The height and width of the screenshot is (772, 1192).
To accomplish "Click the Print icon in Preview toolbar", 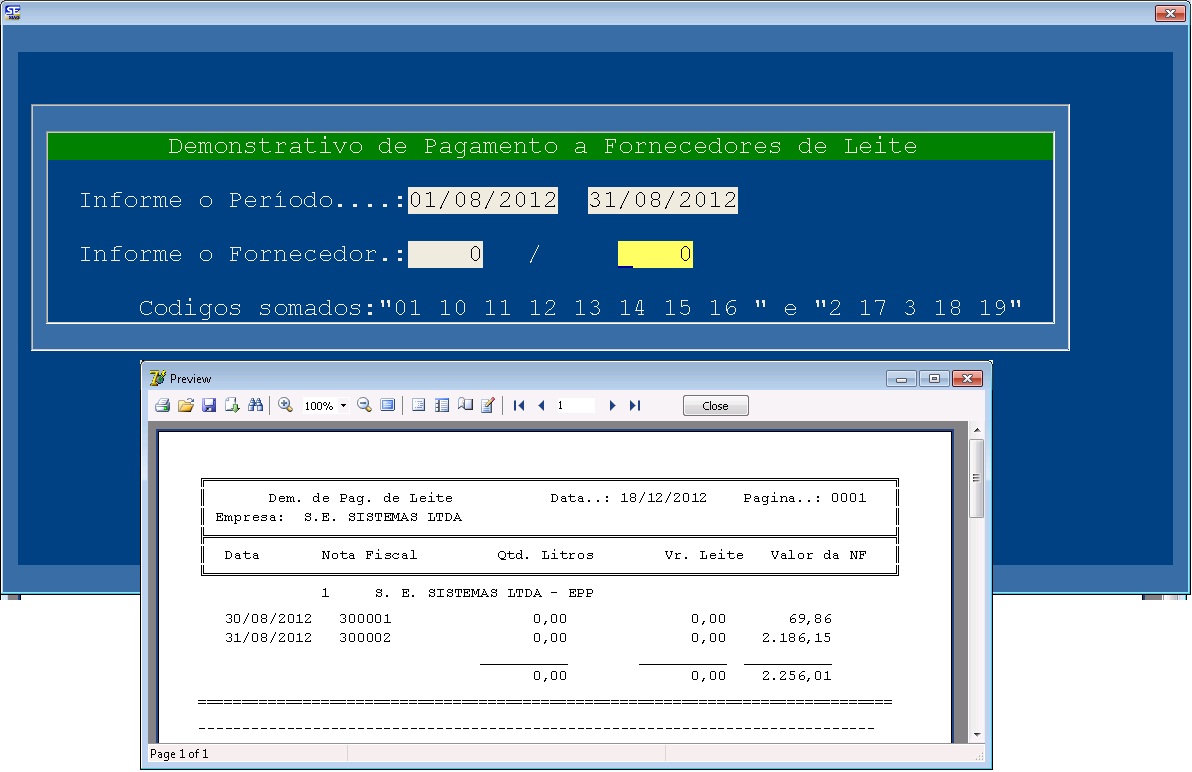I will click(162, 406).
